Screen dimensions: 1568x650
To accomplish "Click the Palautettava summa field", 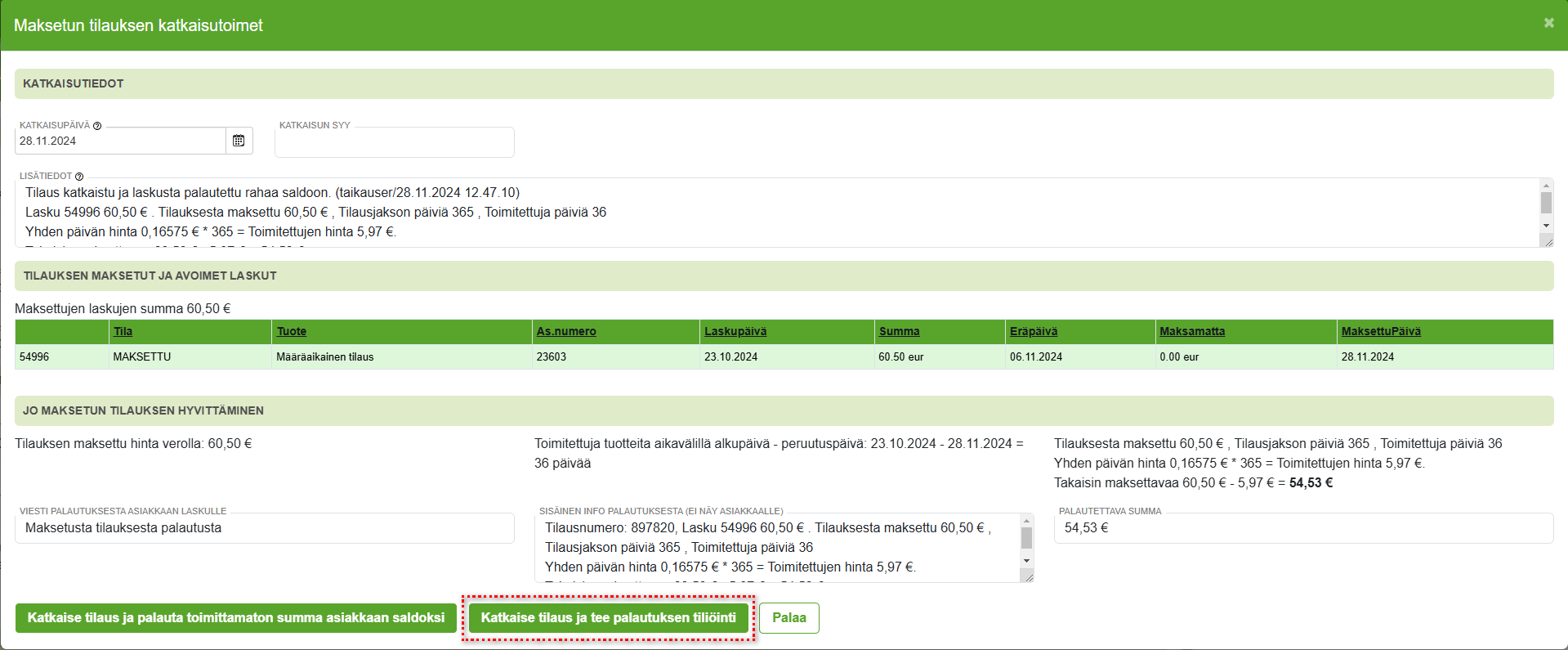I will coord(1304,528).
